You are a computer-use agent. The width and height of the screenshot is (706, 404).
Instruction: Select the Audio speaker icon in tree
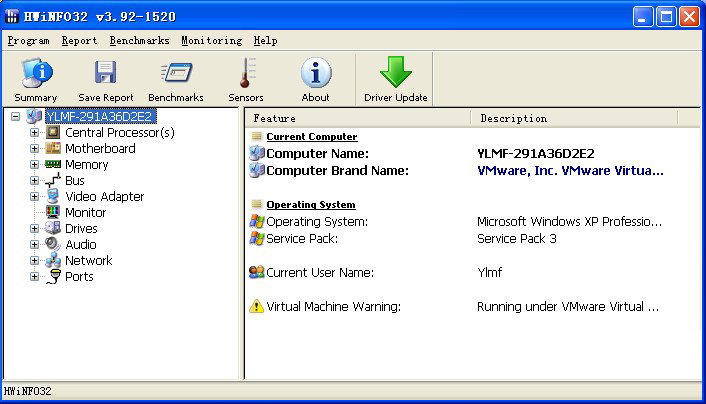(53, 245)
